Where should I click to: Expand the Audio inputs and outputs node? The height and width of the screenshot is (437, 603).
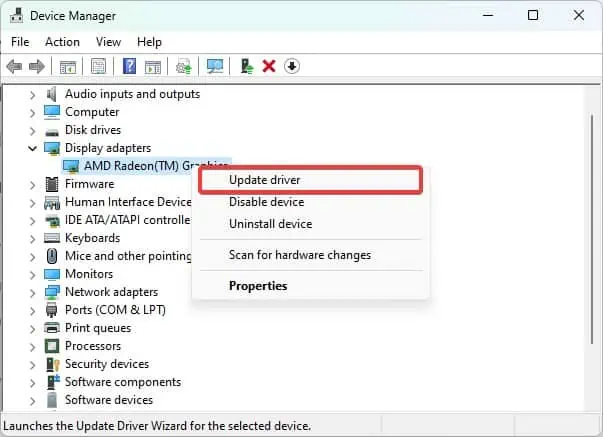pos(32,95)
